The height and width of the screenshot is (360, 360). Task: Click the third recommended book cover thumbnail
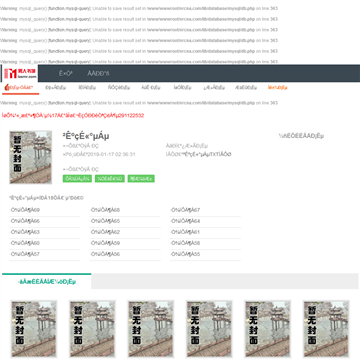point(151,329)
